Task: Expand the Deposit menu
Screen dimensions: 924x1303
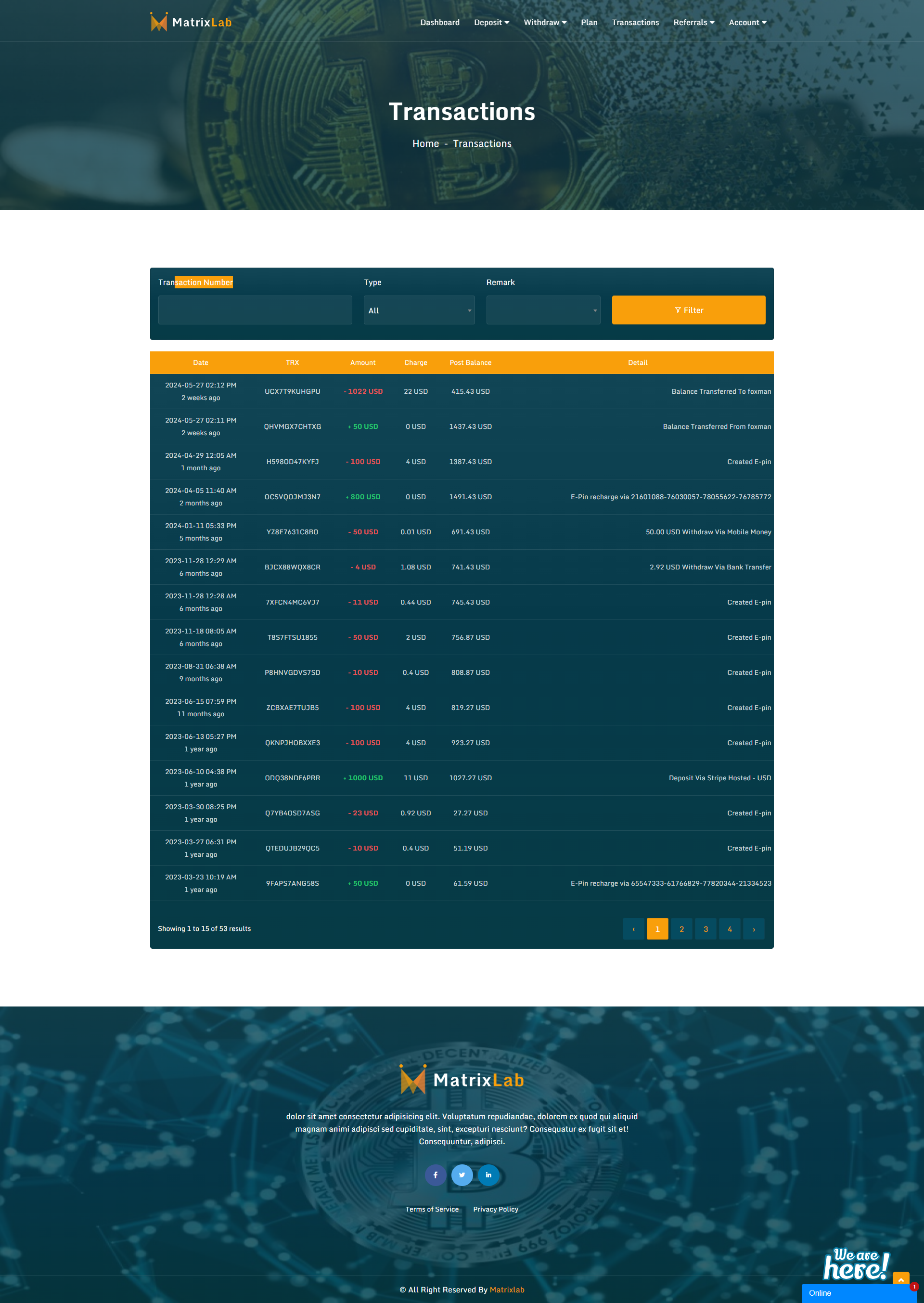Action: pyautogui.click(x=491, y=23)
